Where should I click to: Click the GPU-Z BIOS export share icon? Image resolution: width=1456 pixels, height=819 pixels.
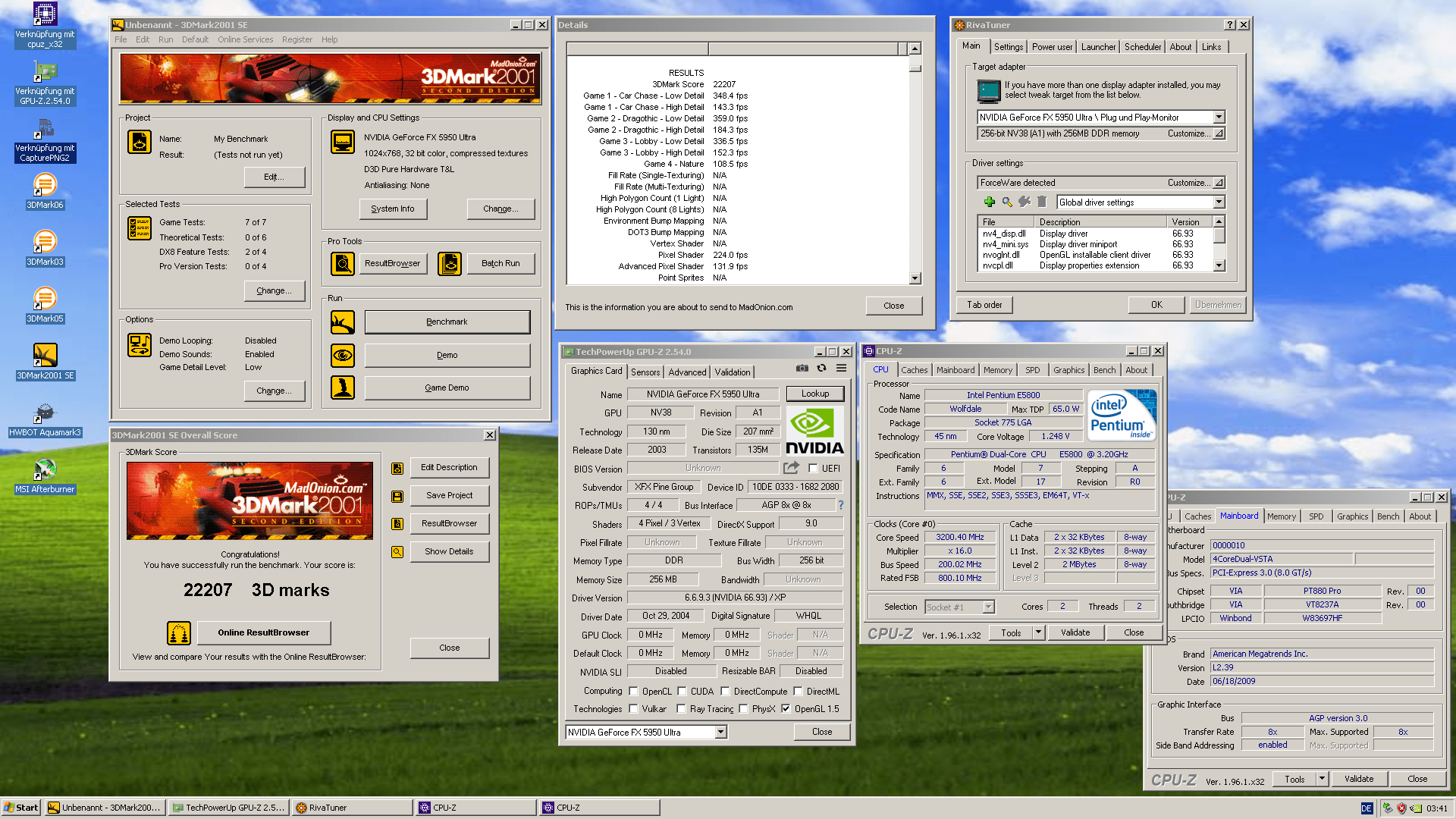tap(791, 468)
